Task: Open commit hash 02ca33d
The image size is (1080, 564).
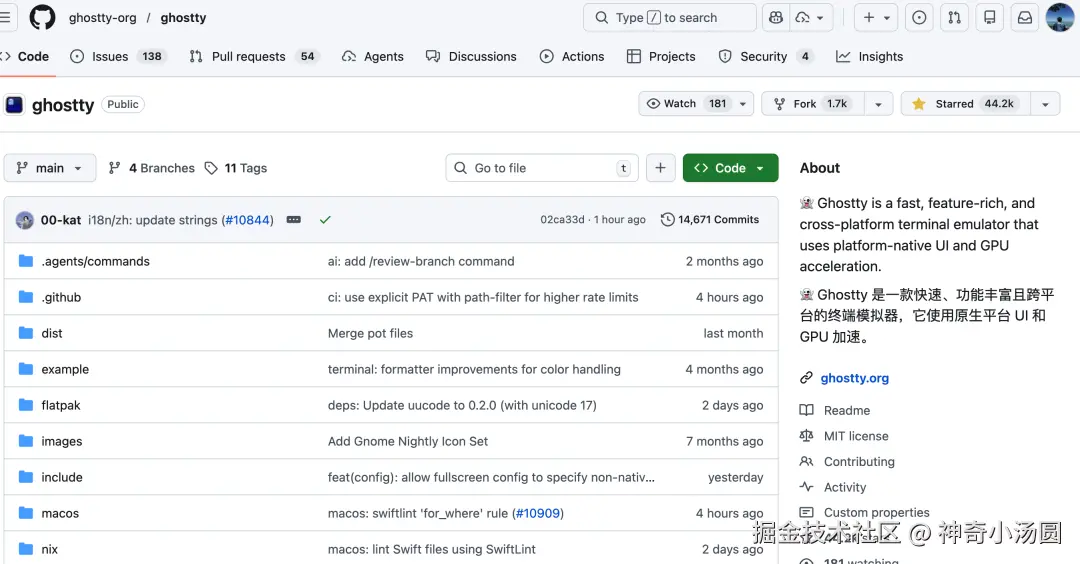Action: (562, 220)
